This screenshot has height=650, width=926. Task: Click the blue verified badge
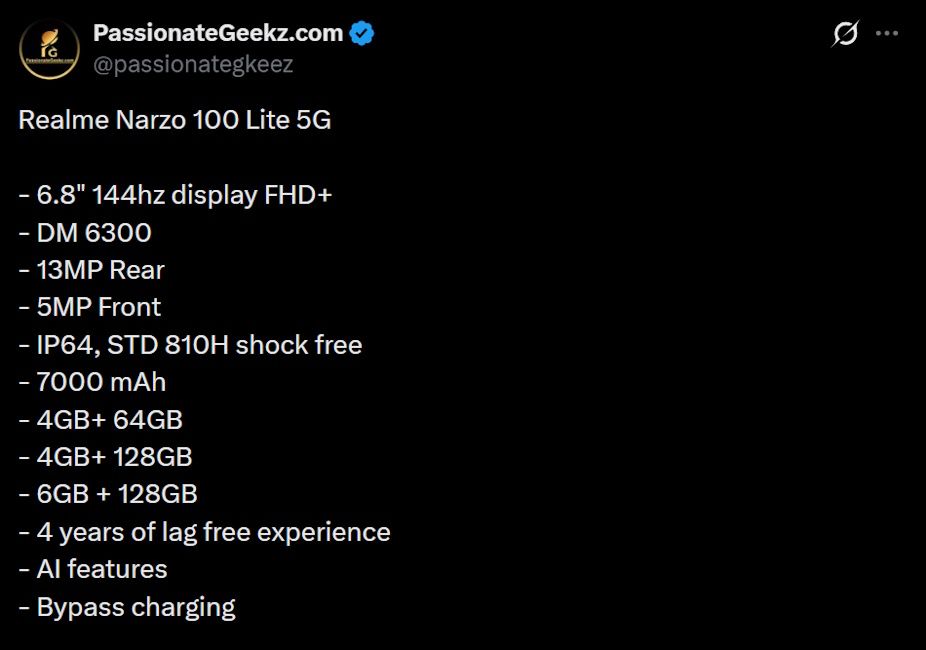358,32
